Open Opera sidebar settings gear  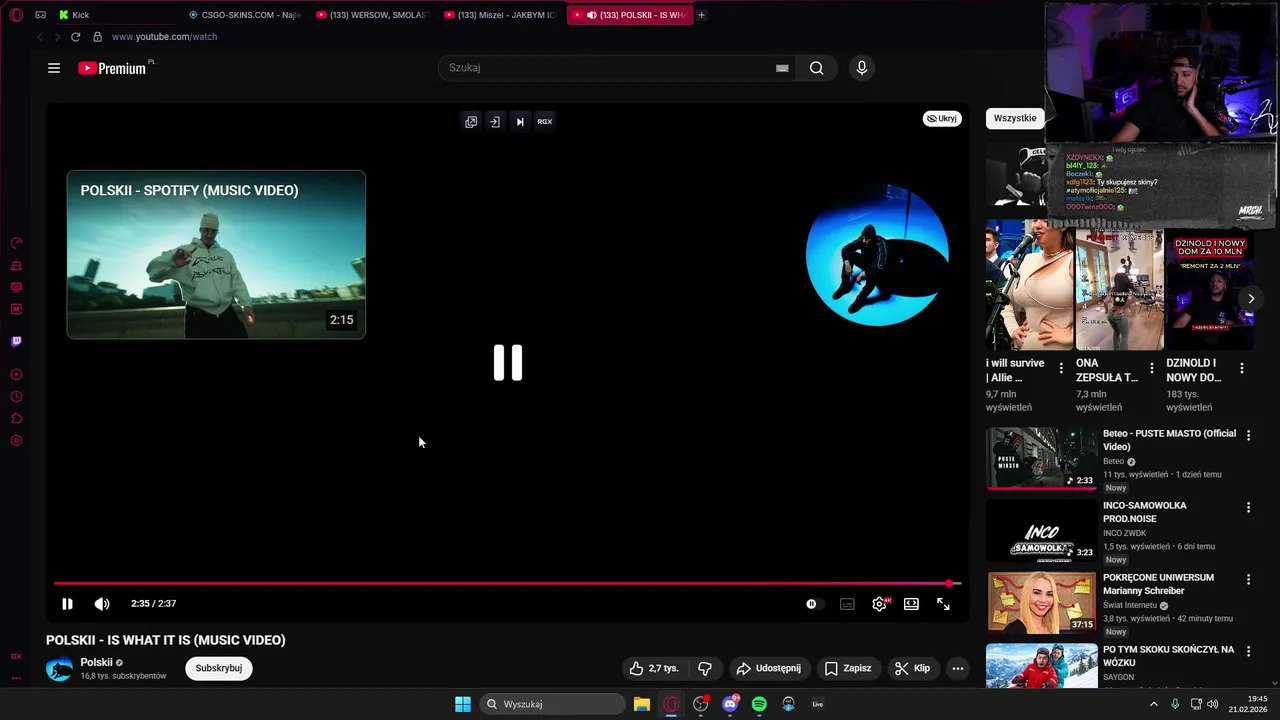[16, 441]
